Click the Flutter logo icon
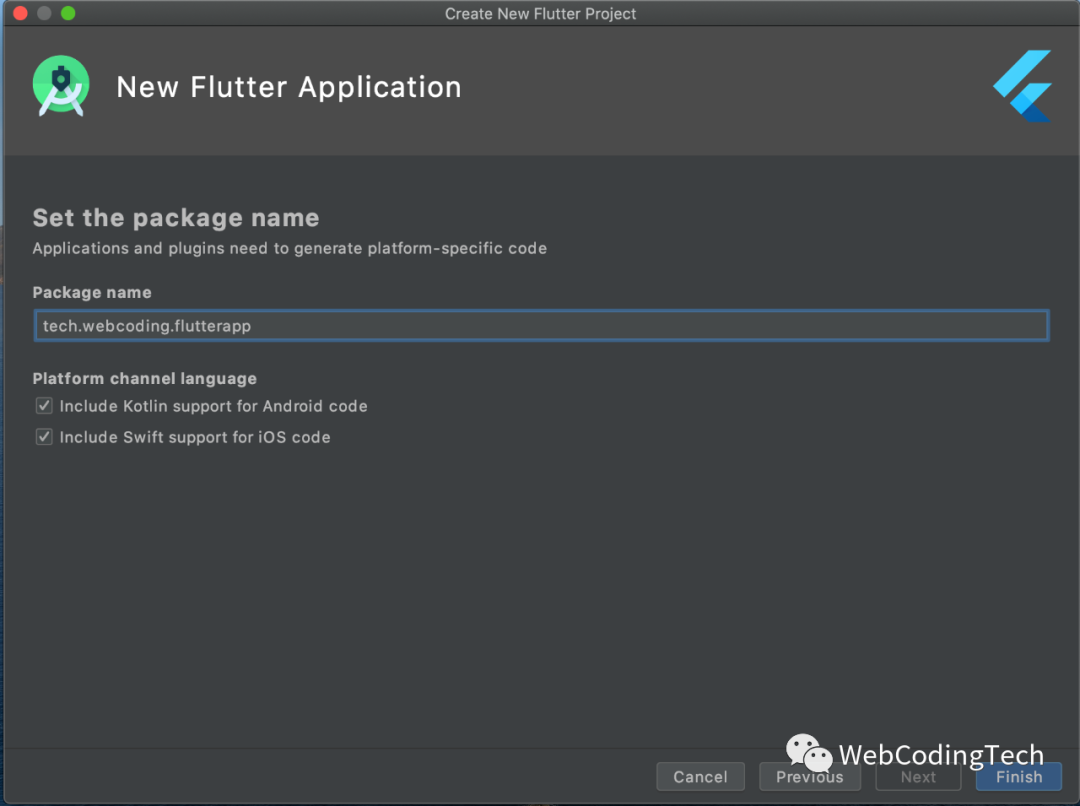The image size is (1080, 806). click(x=1022, y=86)
